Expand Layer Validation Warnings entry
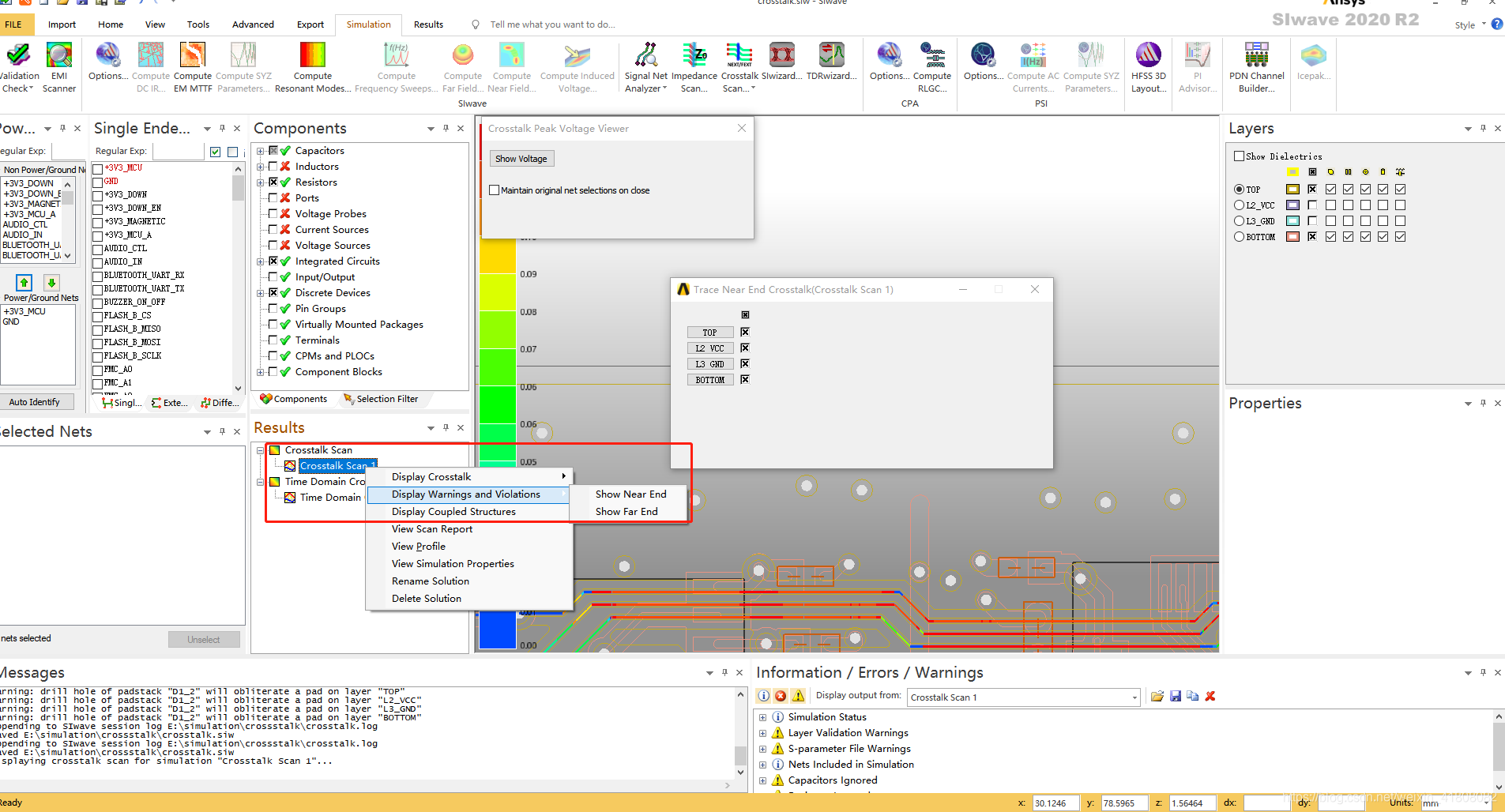 click(762, 733)
